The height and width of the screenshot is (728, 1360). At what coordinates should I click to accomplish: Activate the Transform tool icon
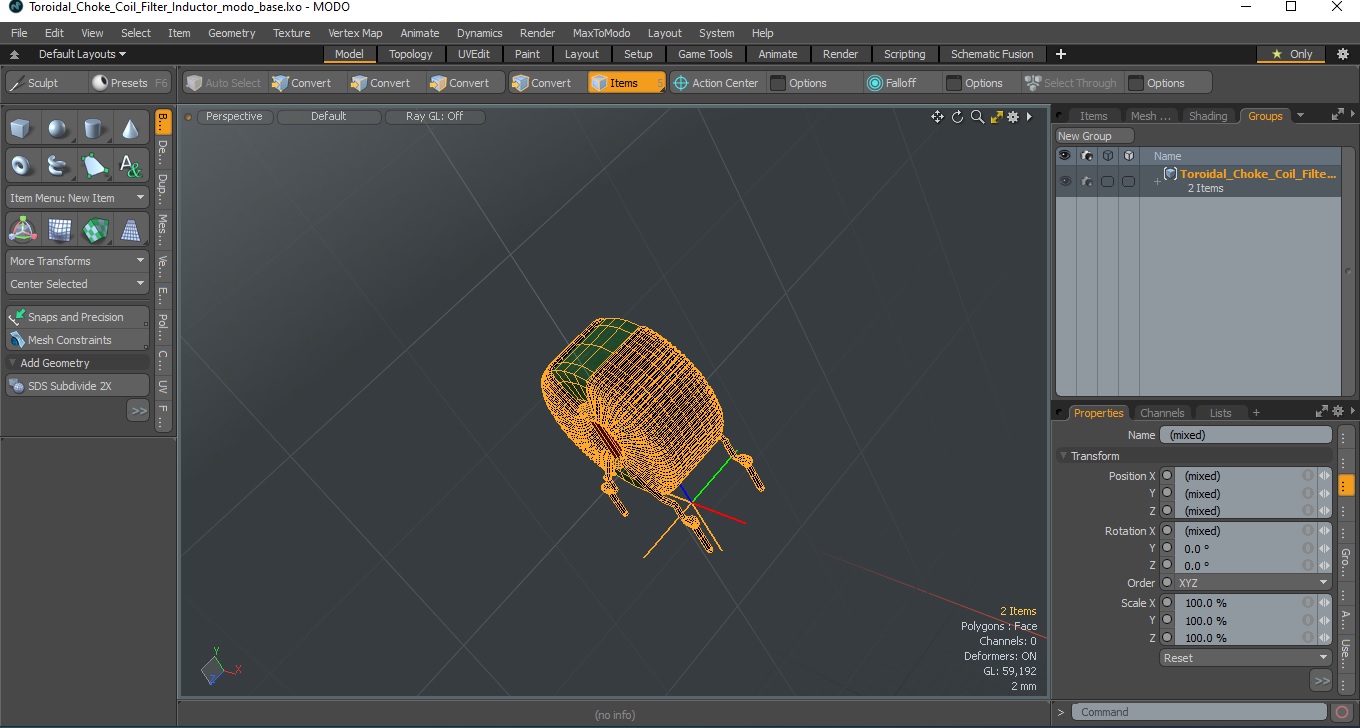point(22,230)
